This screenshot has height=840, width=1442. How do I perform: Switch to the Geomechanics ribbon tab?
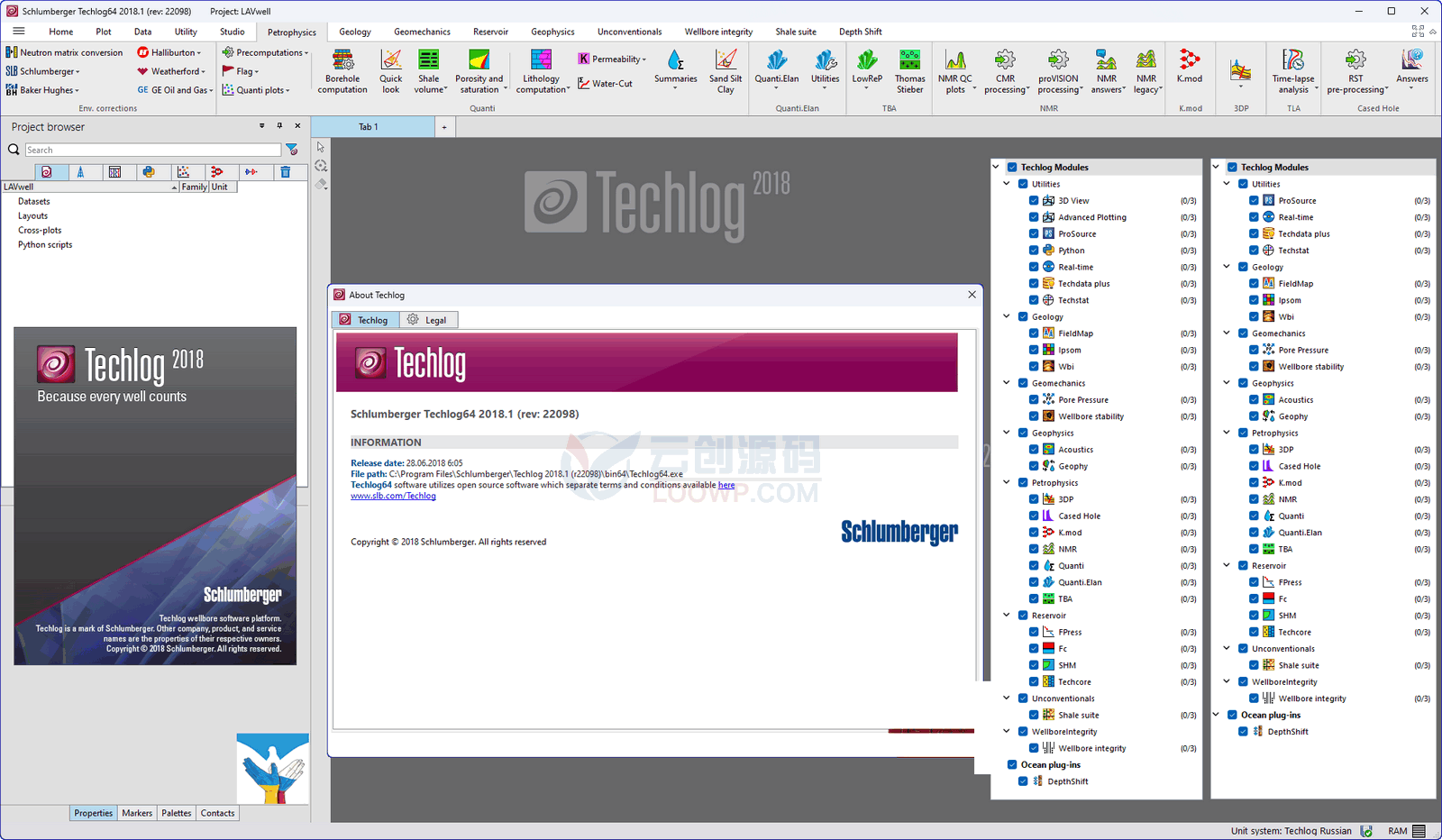tap(422, 32)
